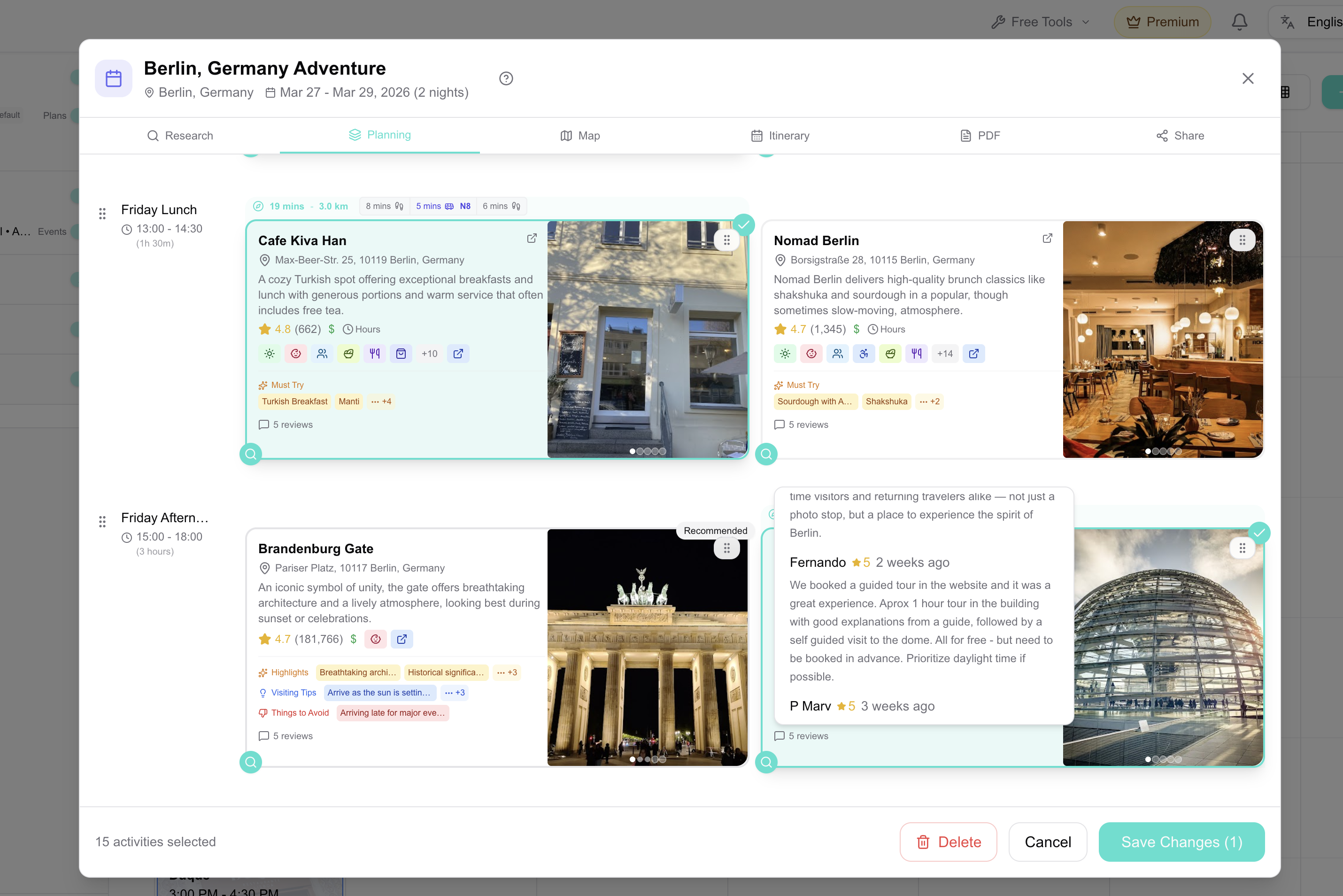Open the Map tab
Viewport: 1343px width, 896px height.
(x=580, y=135)
